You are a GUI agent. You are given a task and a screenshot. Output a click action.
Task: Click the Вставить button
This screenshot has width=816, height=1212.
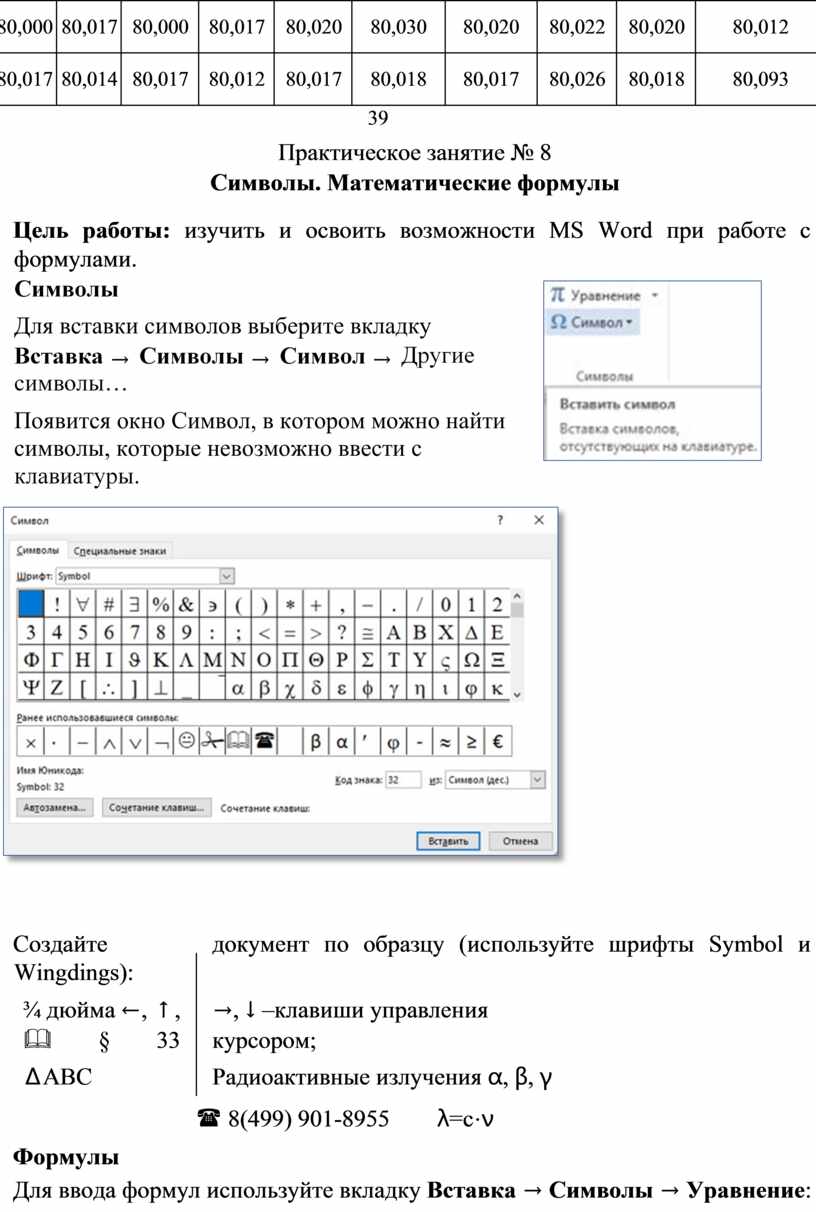[448, 841]
